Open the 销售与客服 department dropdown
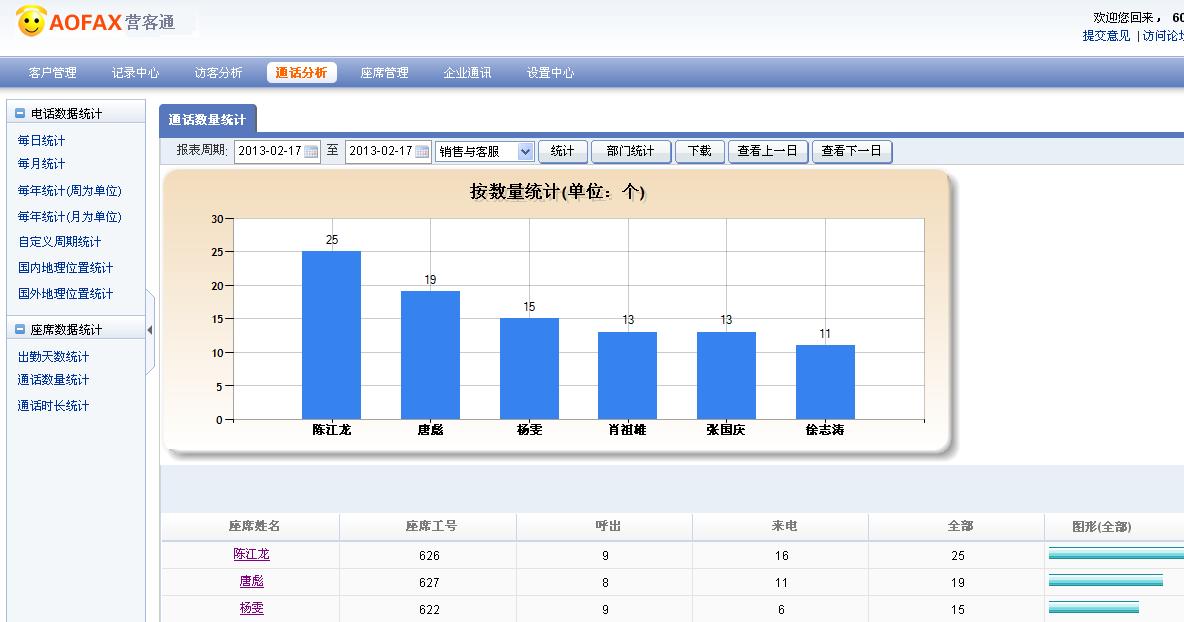The width and height of the screenshot is (1184, 622). (x=526, y=152)
